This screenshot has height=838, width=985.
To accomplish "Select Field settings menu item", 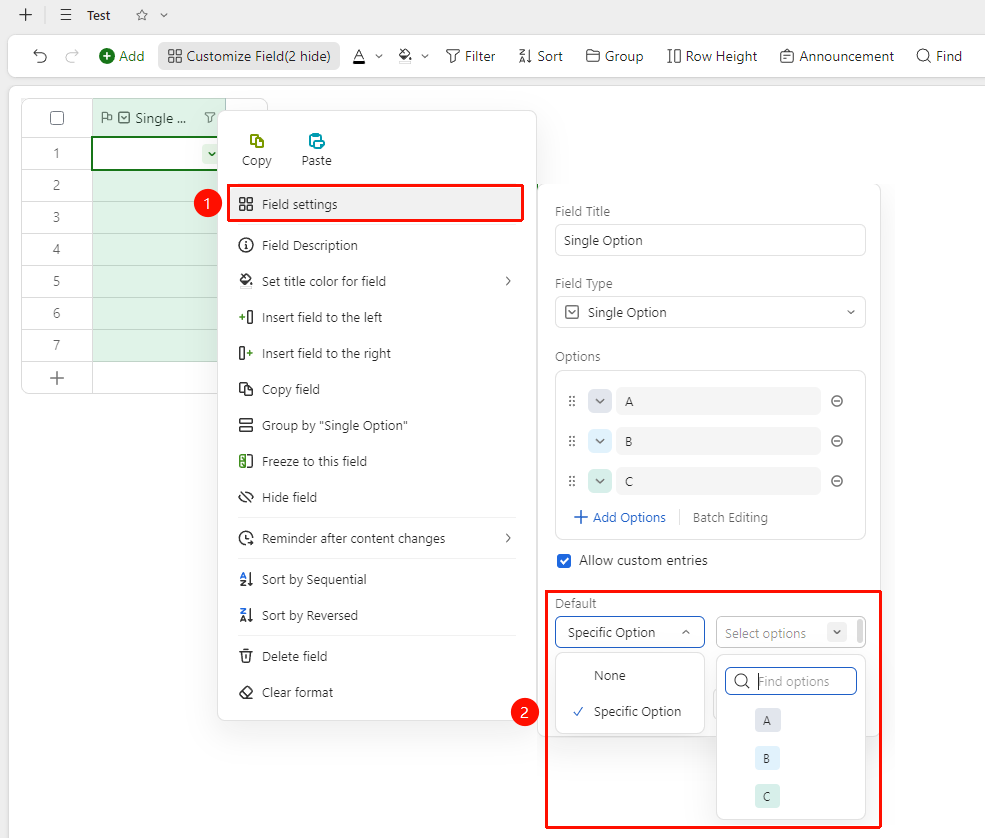I will [x=376, y=204].
